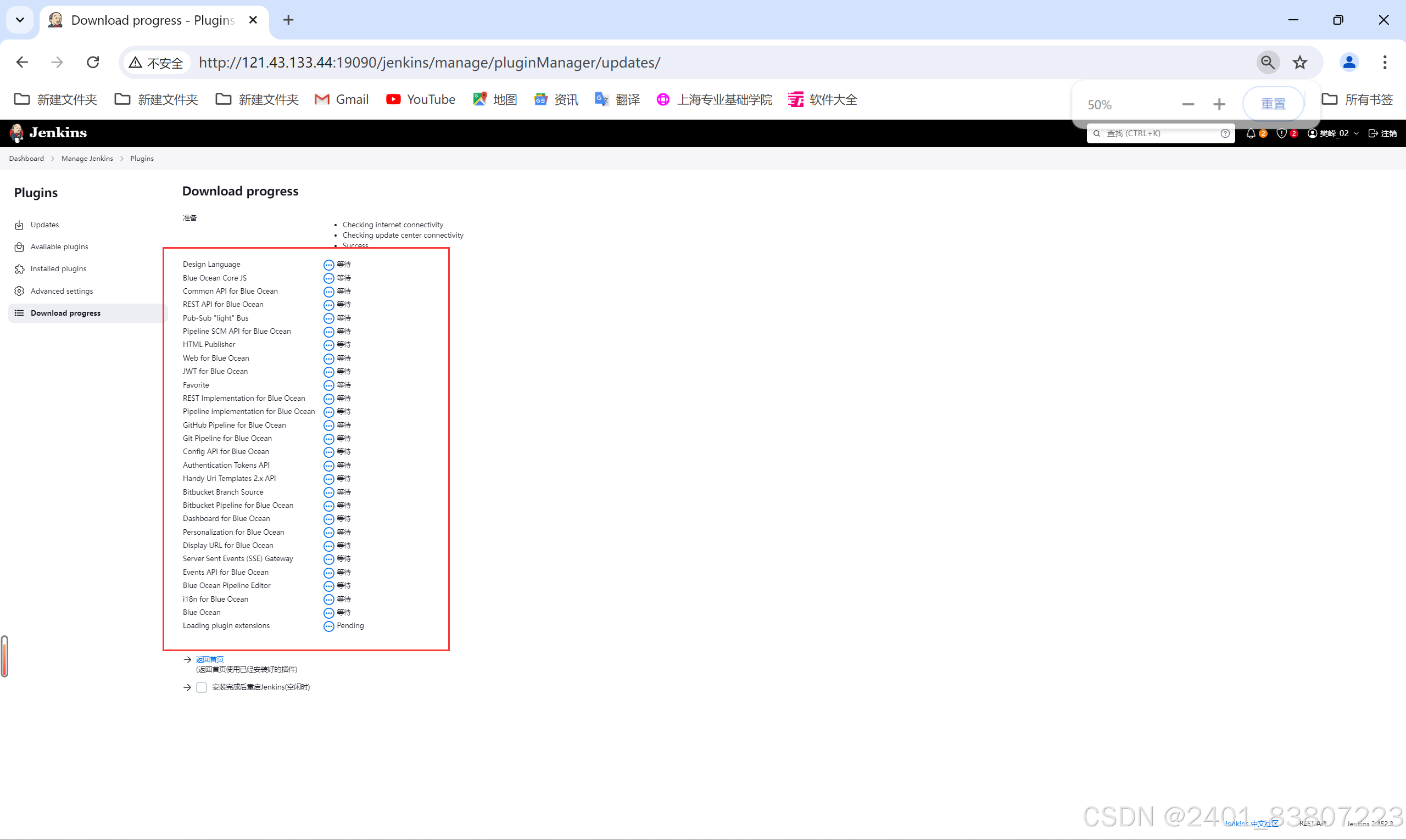Click the YouTube bookmark in the bookmarks bar
Screen dimensions: 1406x840
[420, 99]
